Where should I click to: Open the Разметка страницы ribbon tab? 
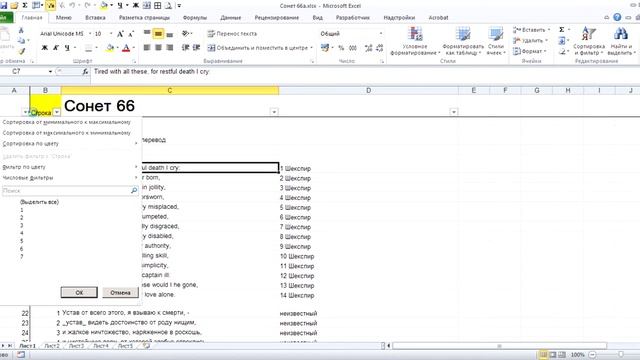coord(144,18)
